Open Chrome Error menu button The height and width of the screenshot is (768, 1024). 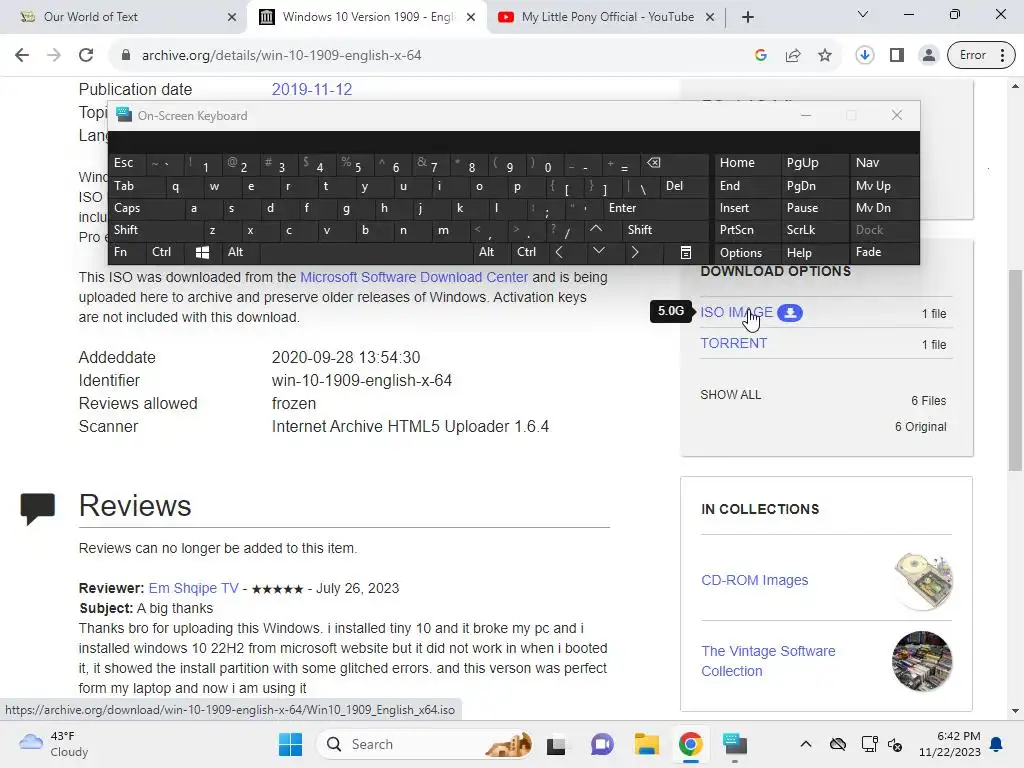(982, 56)
